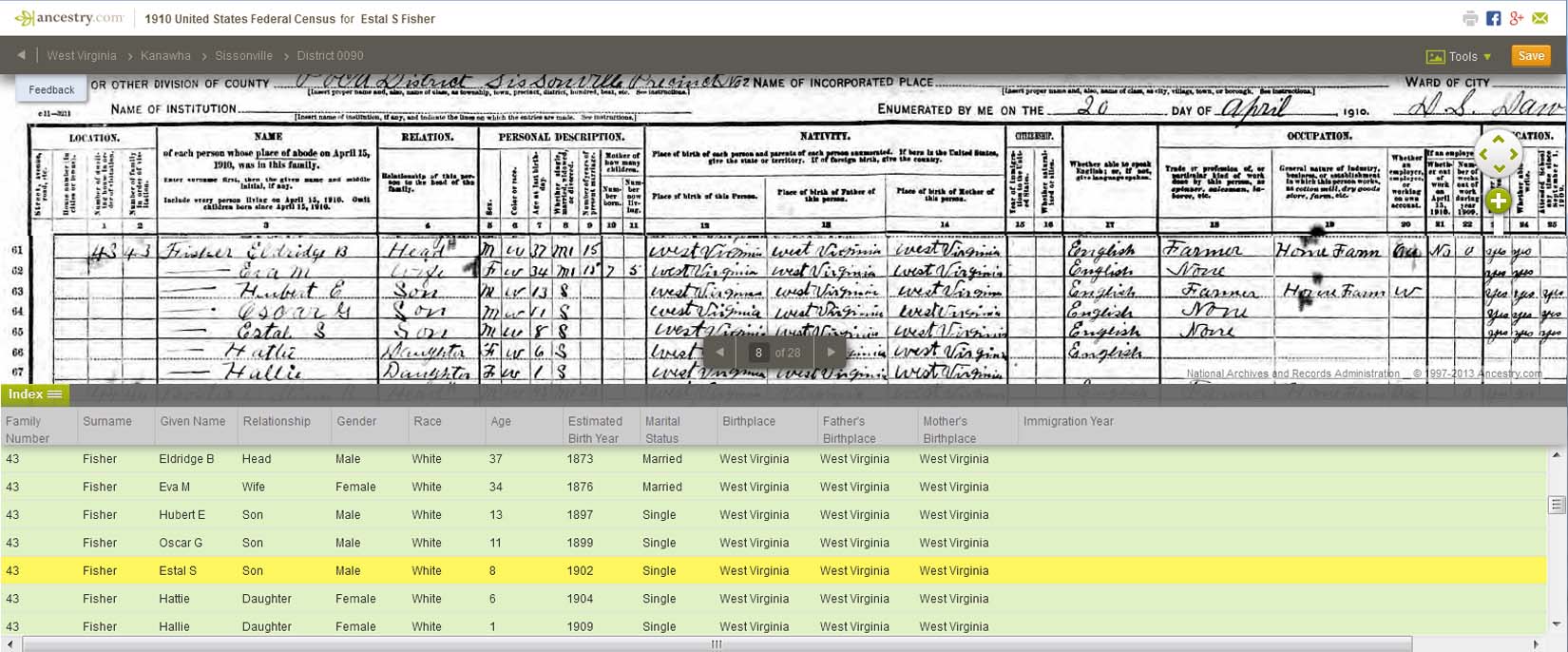Go to previous census image page
Viewport: 1568px width, 652px height.
(x=720, y=352)
